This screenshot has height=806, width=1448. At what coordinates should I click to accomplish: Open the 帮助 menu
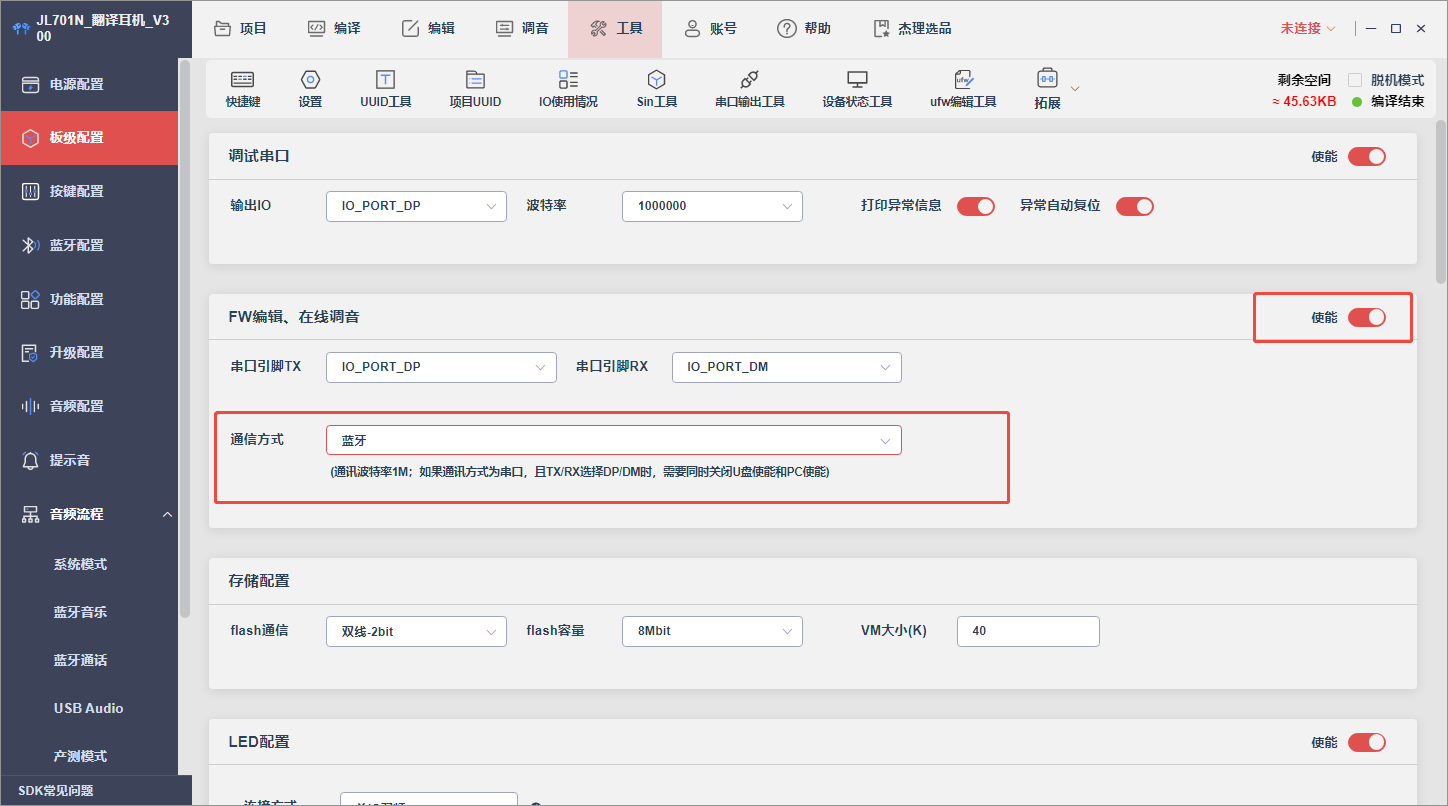click(804, 28)
